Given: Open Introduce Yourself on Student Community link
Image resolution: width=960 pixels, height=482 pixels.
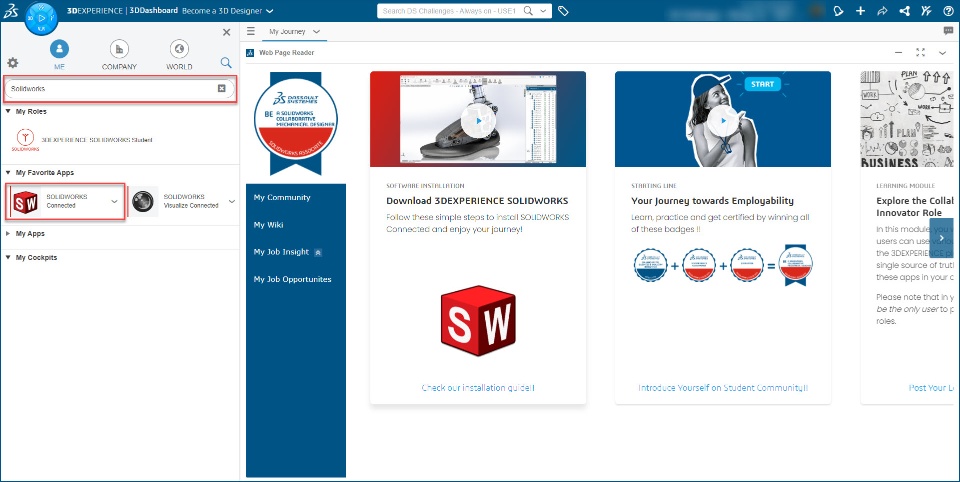Looking at the screenshot, I should coord(723,388).
